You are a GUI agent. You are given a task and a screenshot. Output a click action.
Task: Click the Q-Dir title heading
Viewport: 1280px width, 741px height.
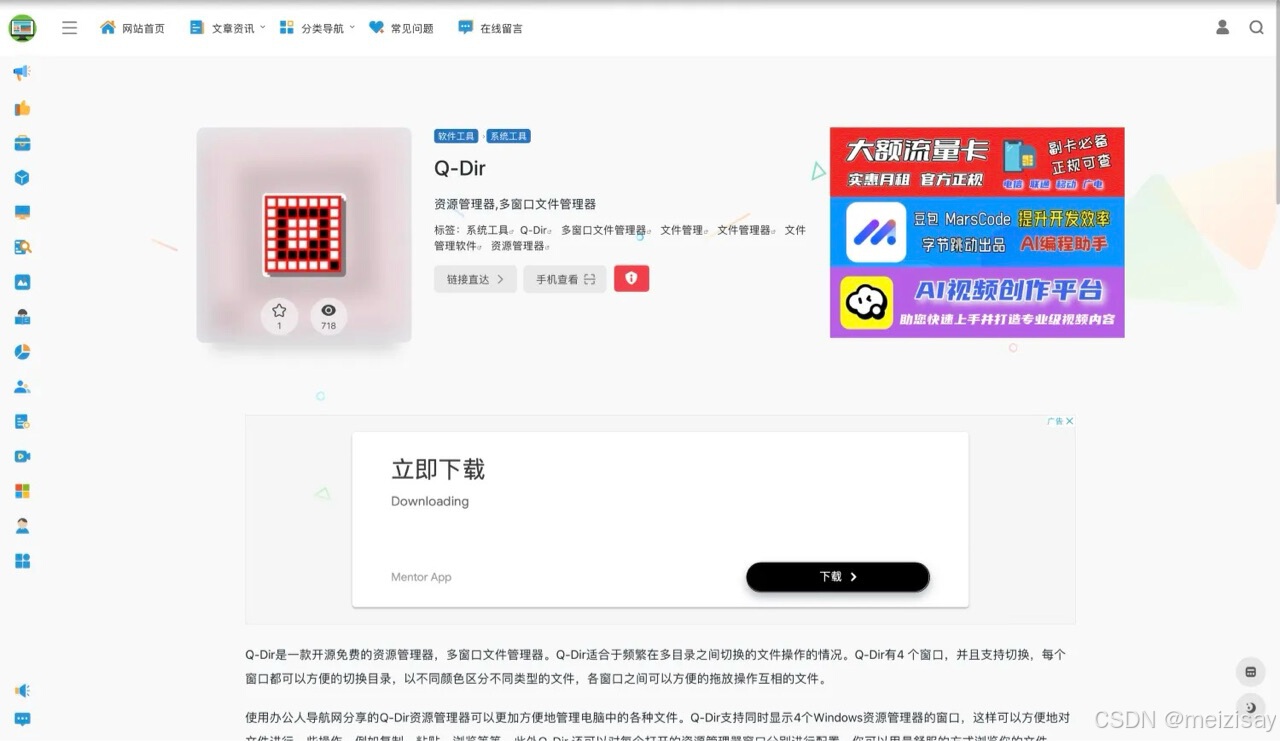pyautogui.click(x=460, y=168)
